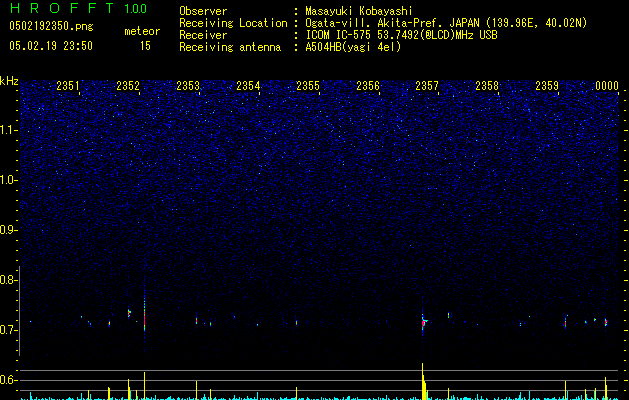Screen dimensions: 629x400
Task: Click the 1.0 frequency axis label
Action: tap(9, 180)
